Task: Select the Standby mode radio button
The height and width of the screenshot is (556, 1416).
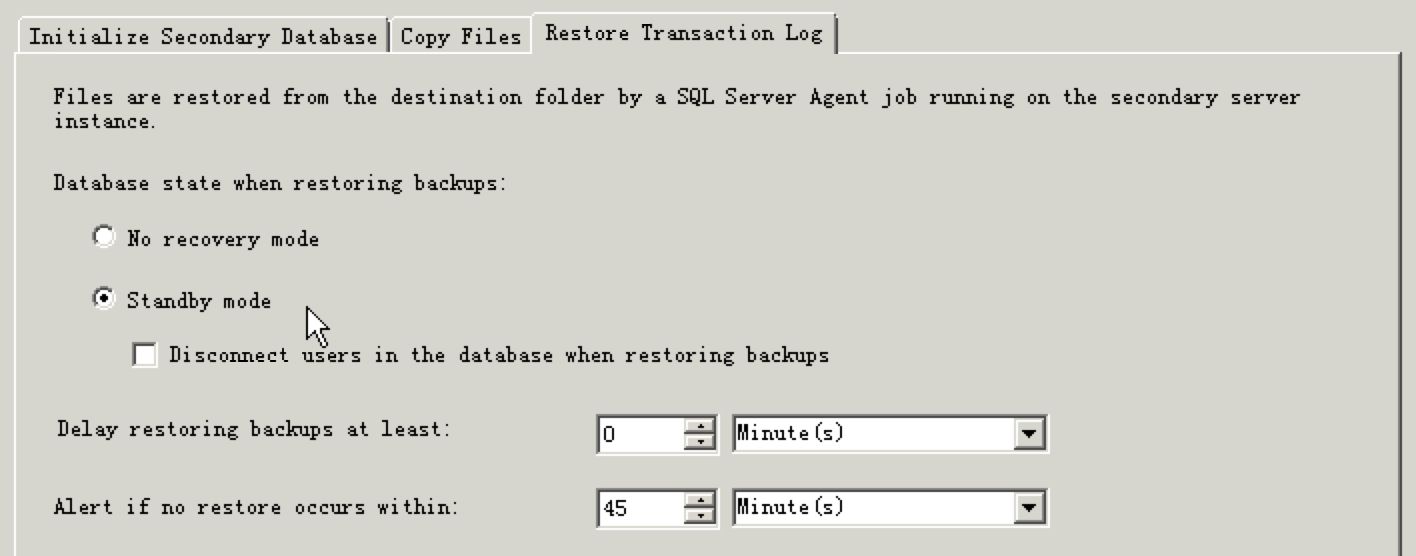Action: (x=104, y=300)
